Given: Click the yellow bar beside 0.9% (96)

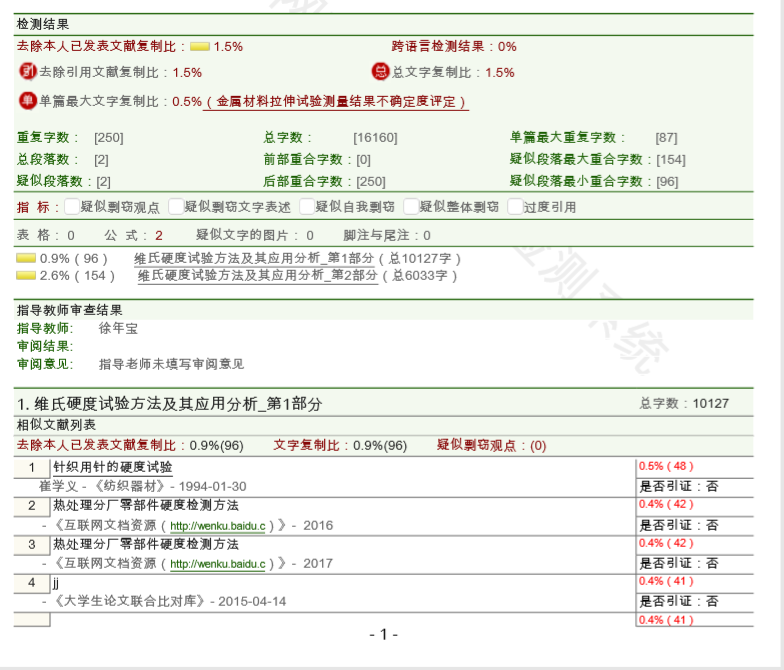Looking at the screenshot, I should [x=26, y=258].
